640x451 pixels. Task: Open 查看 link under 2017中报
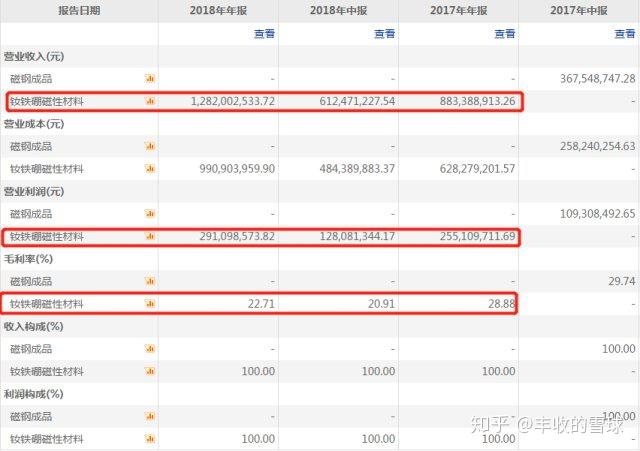click(x=624, y=33)
